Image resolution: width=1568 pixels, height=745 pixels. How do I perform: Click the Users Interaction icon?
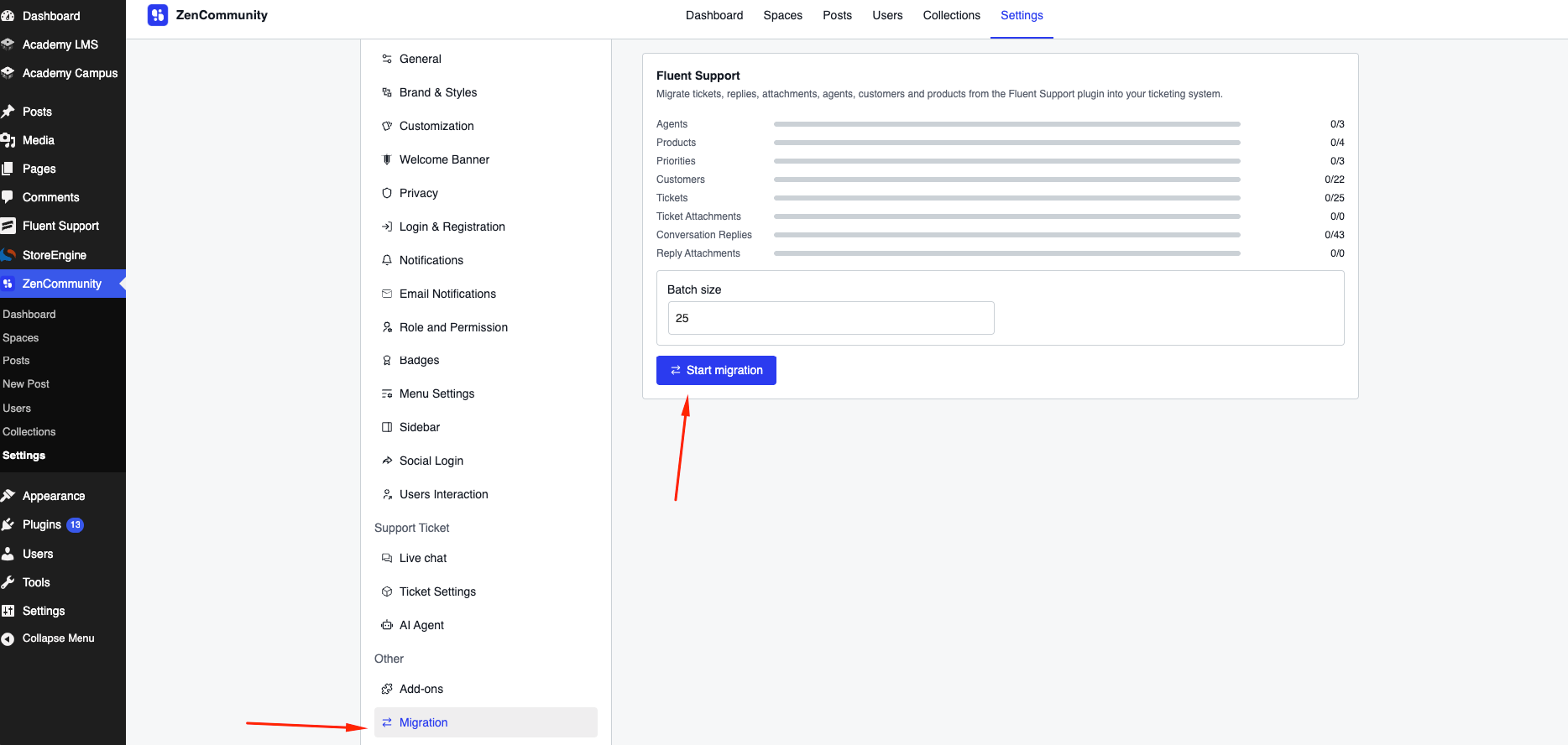coord(387,494)
